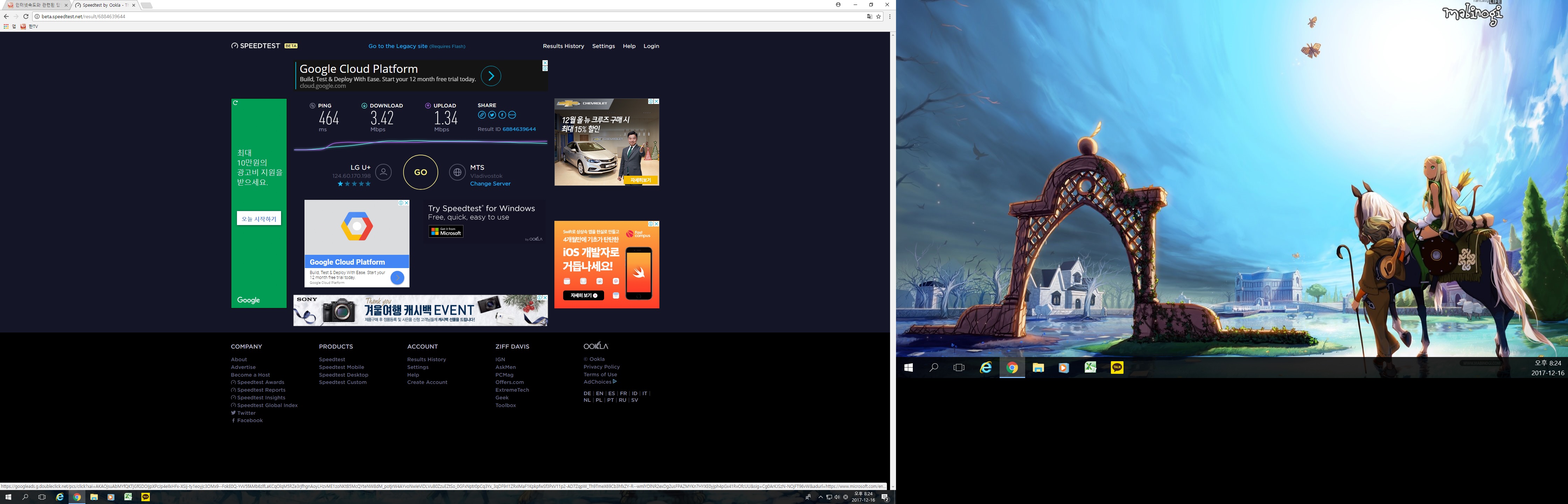
Task: Click the Change Server link
Action: click(x=490, y=184)
